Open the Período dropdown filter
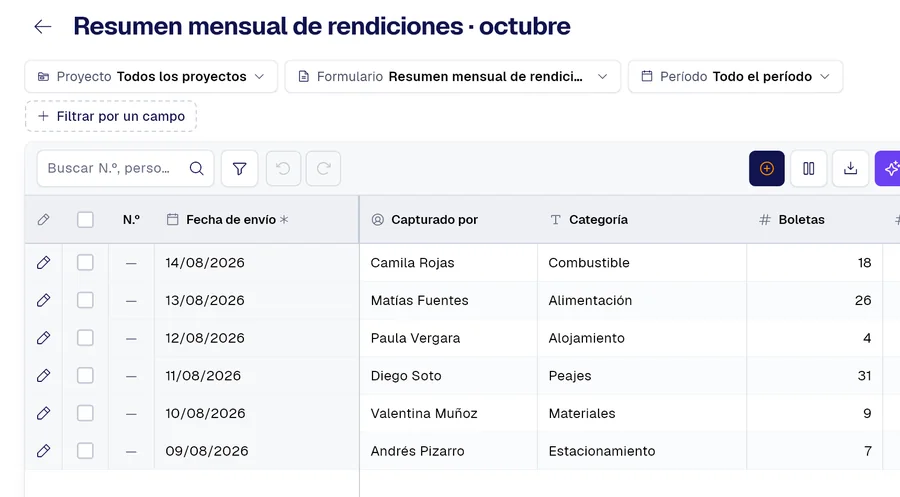 (x=735, y=76)
